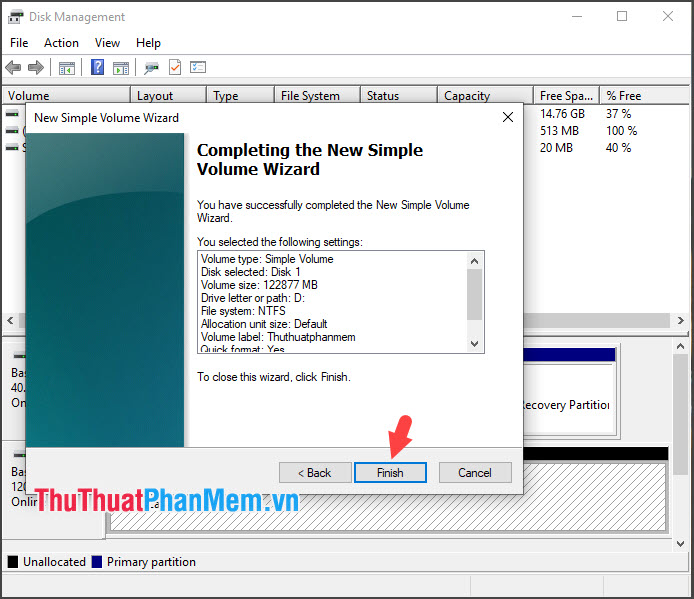Image resolution: width=694 pixels, height=599 pixels.
Task: Click the Back arrow toolbar icon
Action: click(13, 68)
